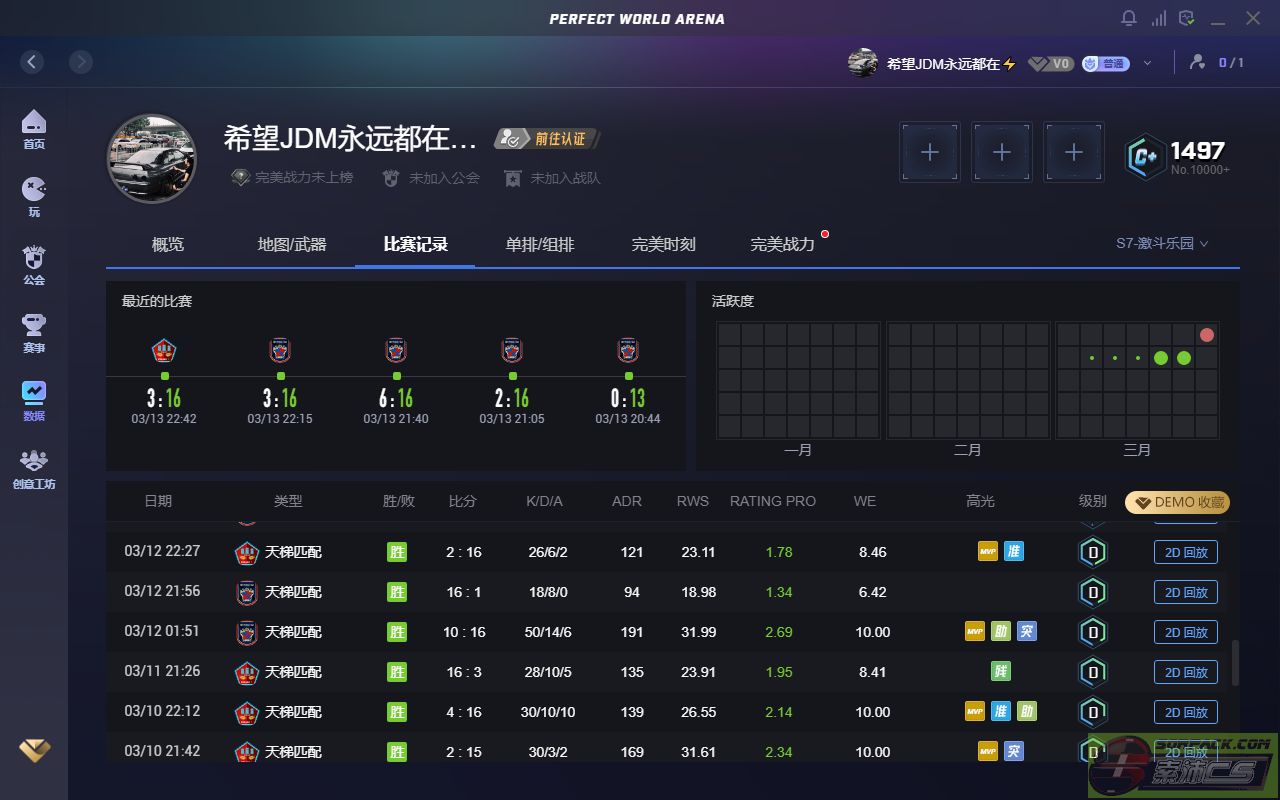Open the 赛事 tournaments trophy icon
The image size is (1280, 800).
(34, 332)
